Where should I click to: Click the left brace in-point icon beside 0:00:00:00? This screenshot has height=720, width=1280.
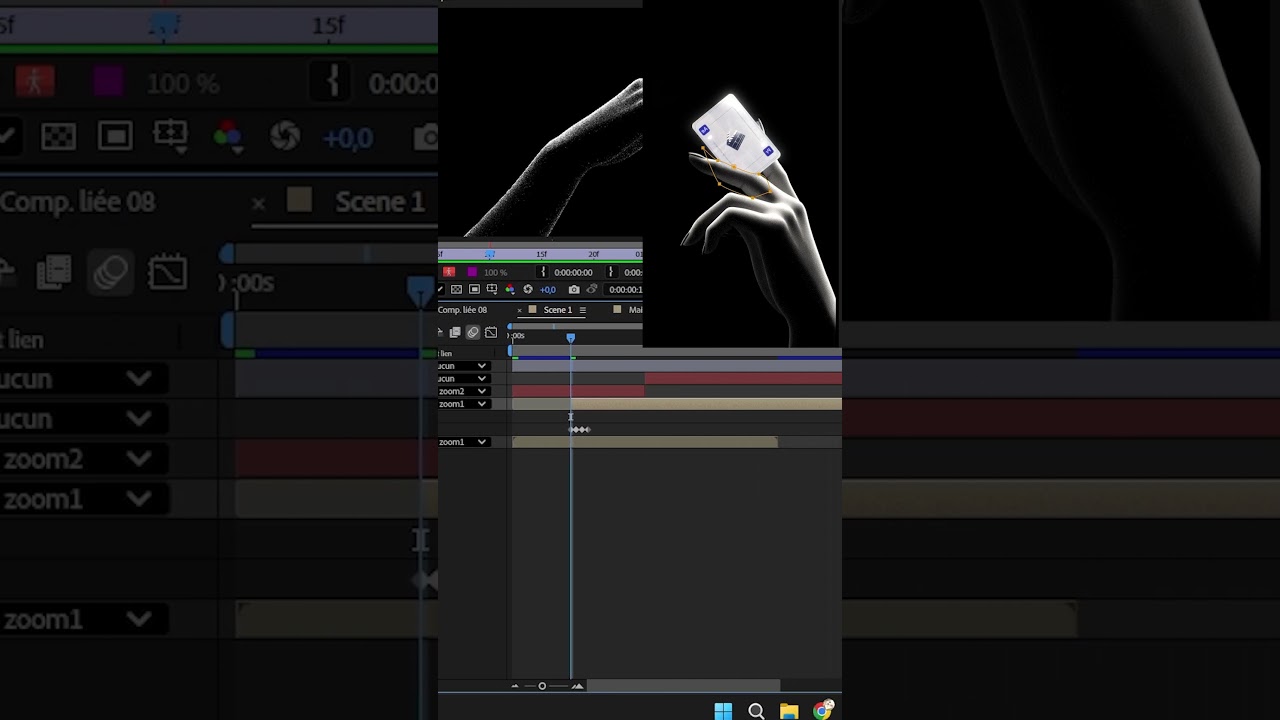click(x=543, y=272)
